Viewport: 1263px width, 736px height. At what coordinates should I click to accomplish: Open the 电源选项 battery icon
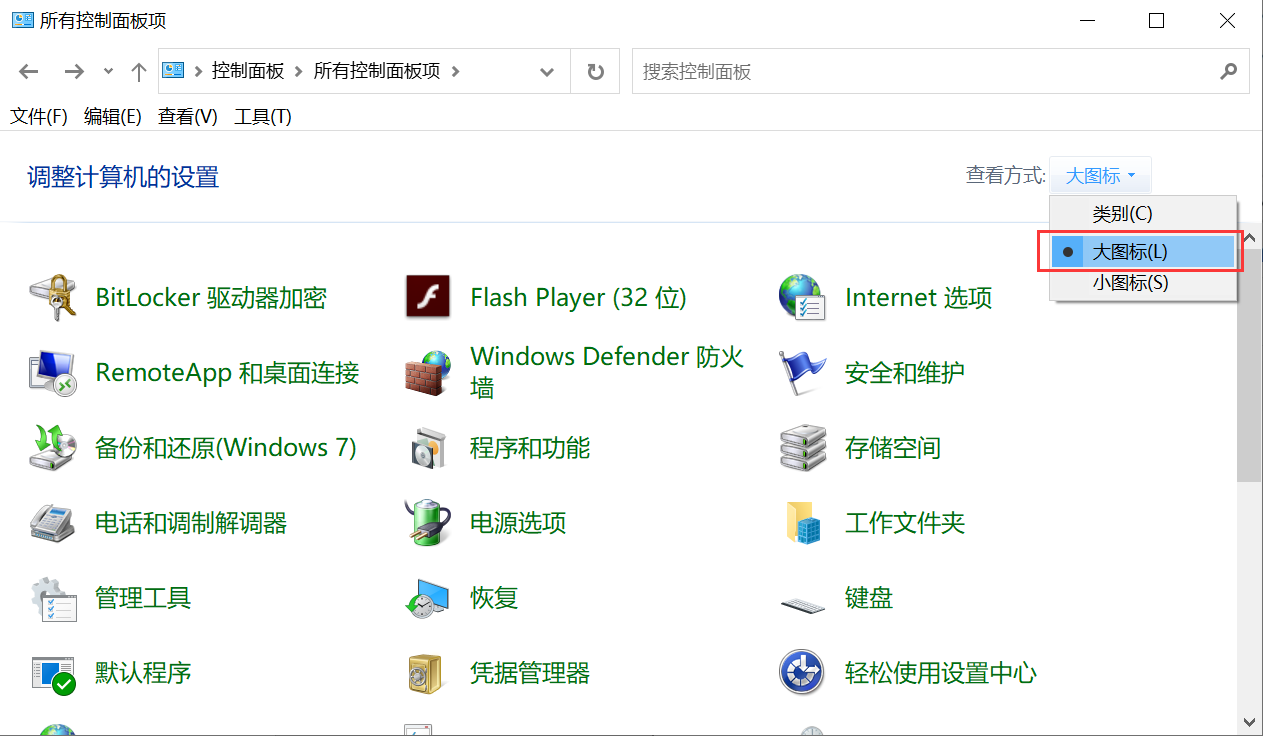click(x=428, y=522)
